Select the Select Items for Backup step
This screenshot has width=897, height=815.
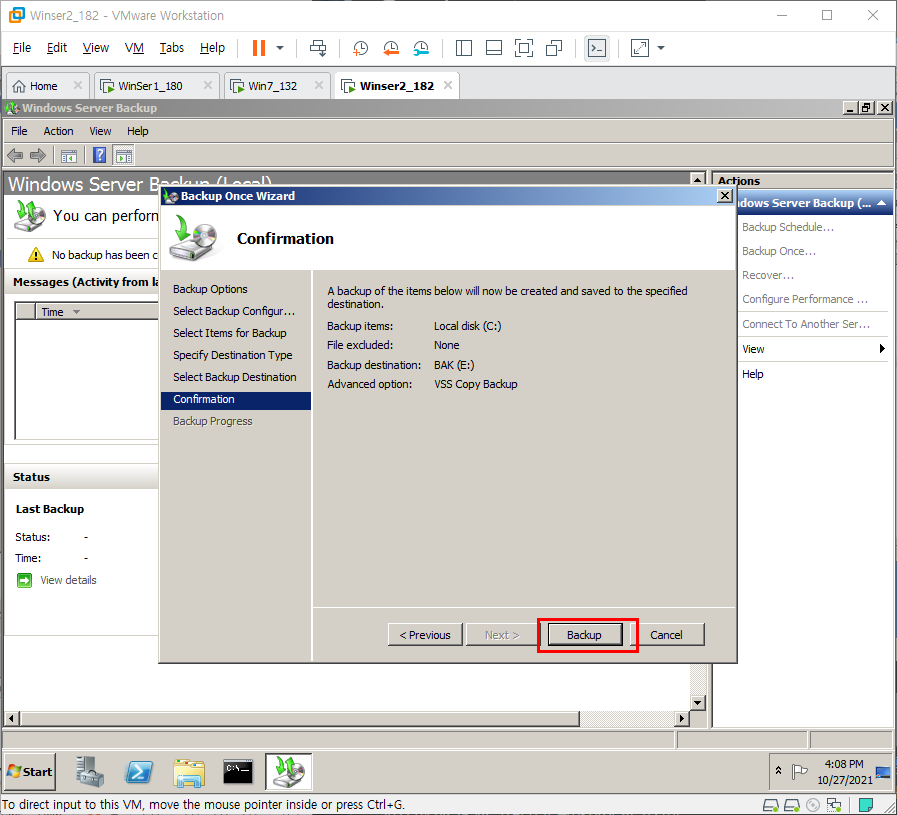pos(229,333)
